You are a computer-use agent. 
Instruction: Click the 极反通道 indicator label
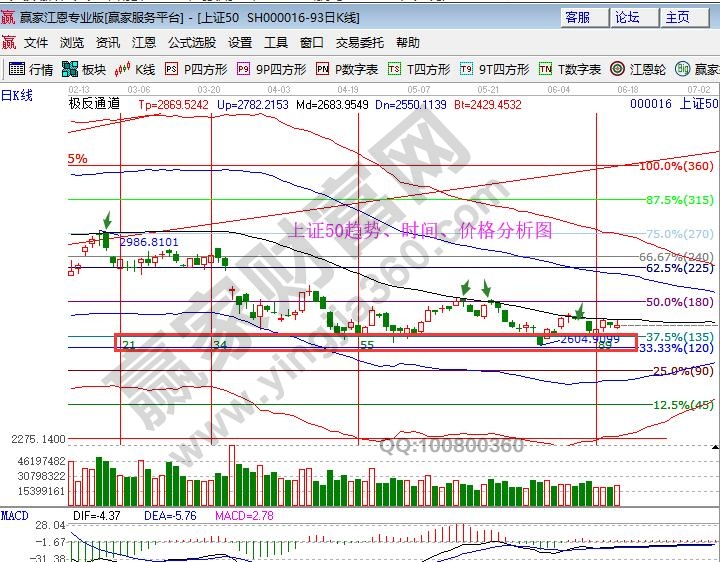coord(94,103)
